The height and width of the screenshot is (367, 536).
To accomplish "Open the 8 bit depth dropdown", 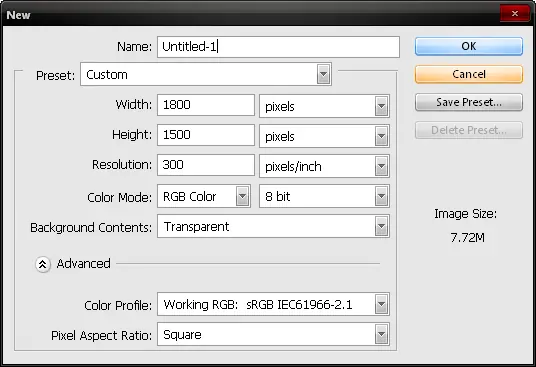I will (x=324, y=196).
